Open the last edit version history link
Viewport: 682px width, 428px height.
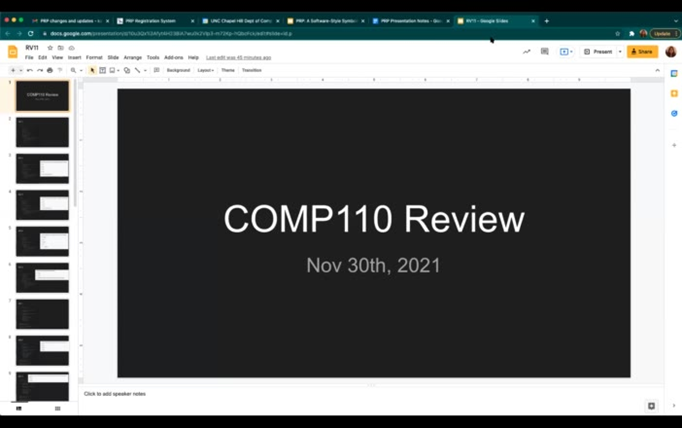pyautogui.click(x=238, y=57)
